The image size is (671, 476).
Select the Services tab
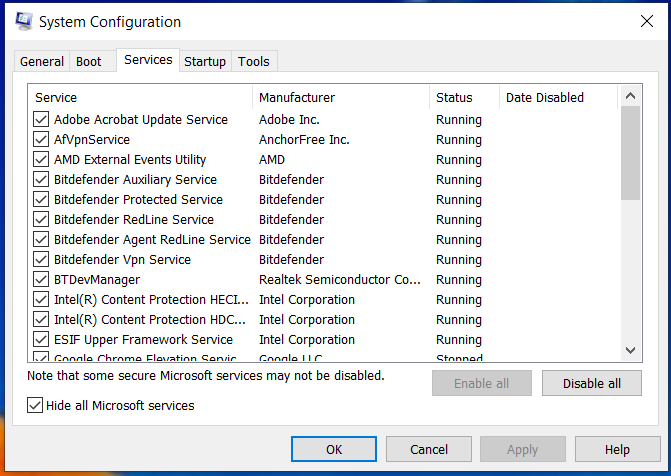coord(148,60)
